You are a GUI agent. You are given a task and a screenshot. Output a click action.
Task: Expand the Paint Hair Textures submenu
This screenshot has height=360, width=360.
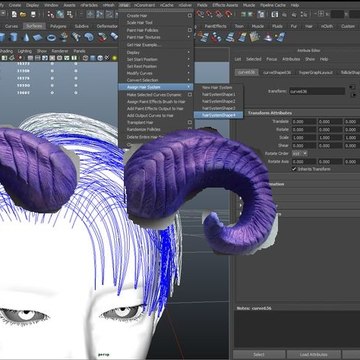[156, 37]
